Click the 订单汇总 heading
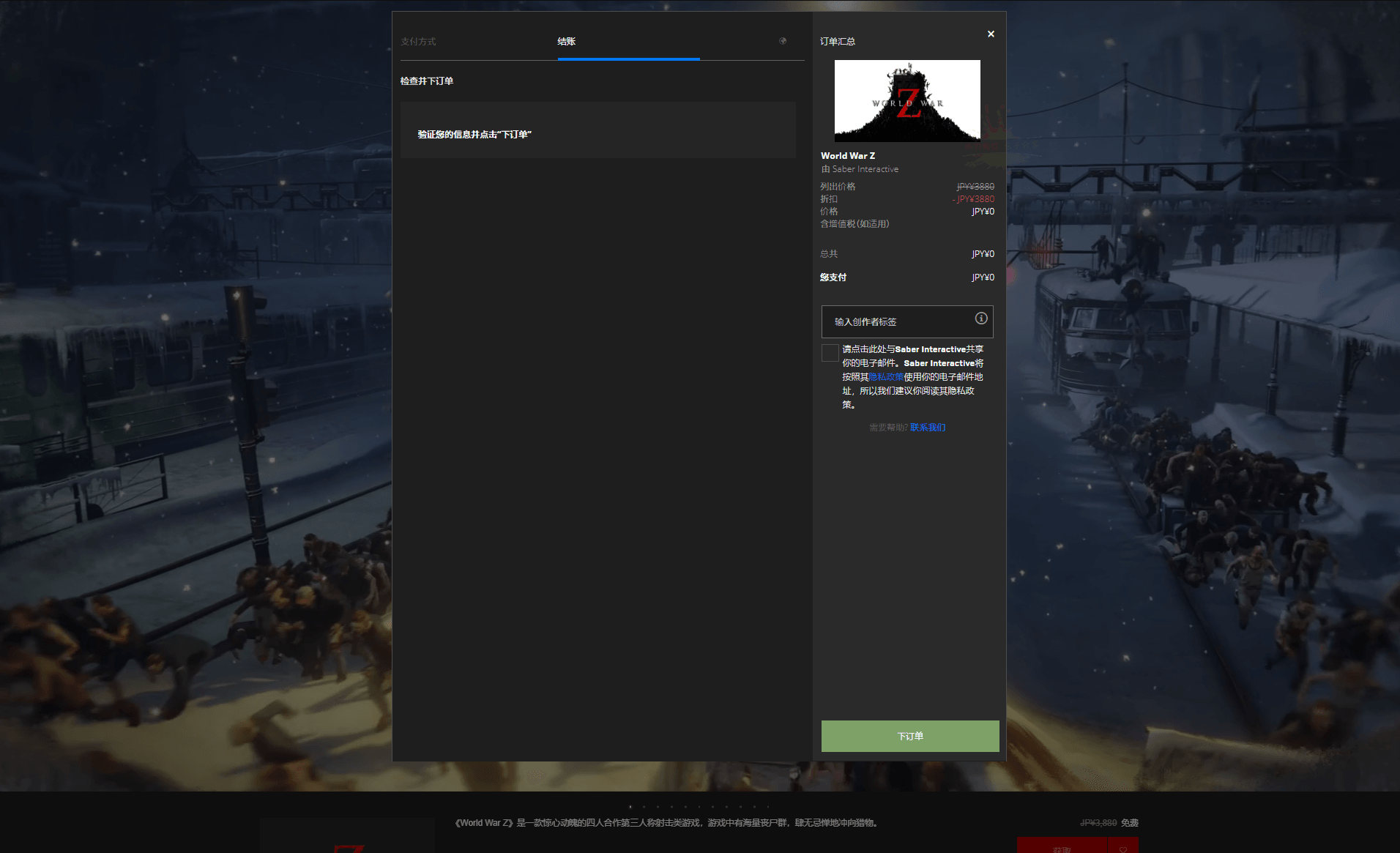Image resolution: width=1400 pixels, height=853 pixels. point(838,42)
